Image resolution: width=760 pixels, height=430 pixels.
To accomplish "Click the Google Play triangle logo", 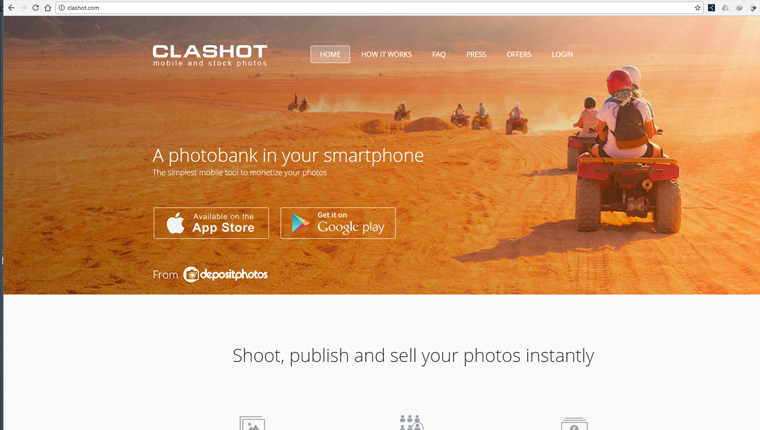I will [x=301, y=223].
